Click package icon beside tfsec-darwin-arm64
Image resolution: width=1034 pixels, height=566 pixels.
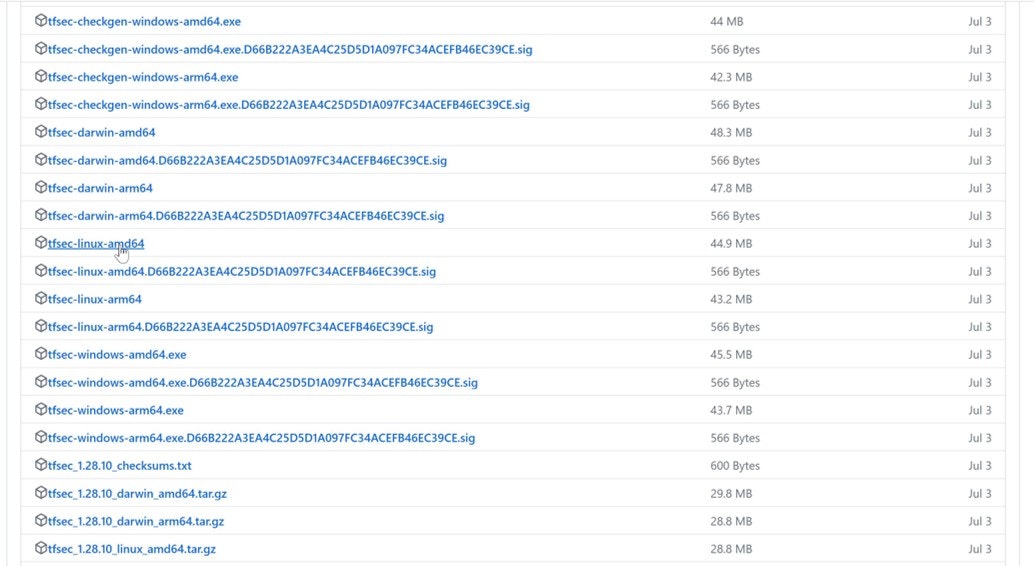41,187
